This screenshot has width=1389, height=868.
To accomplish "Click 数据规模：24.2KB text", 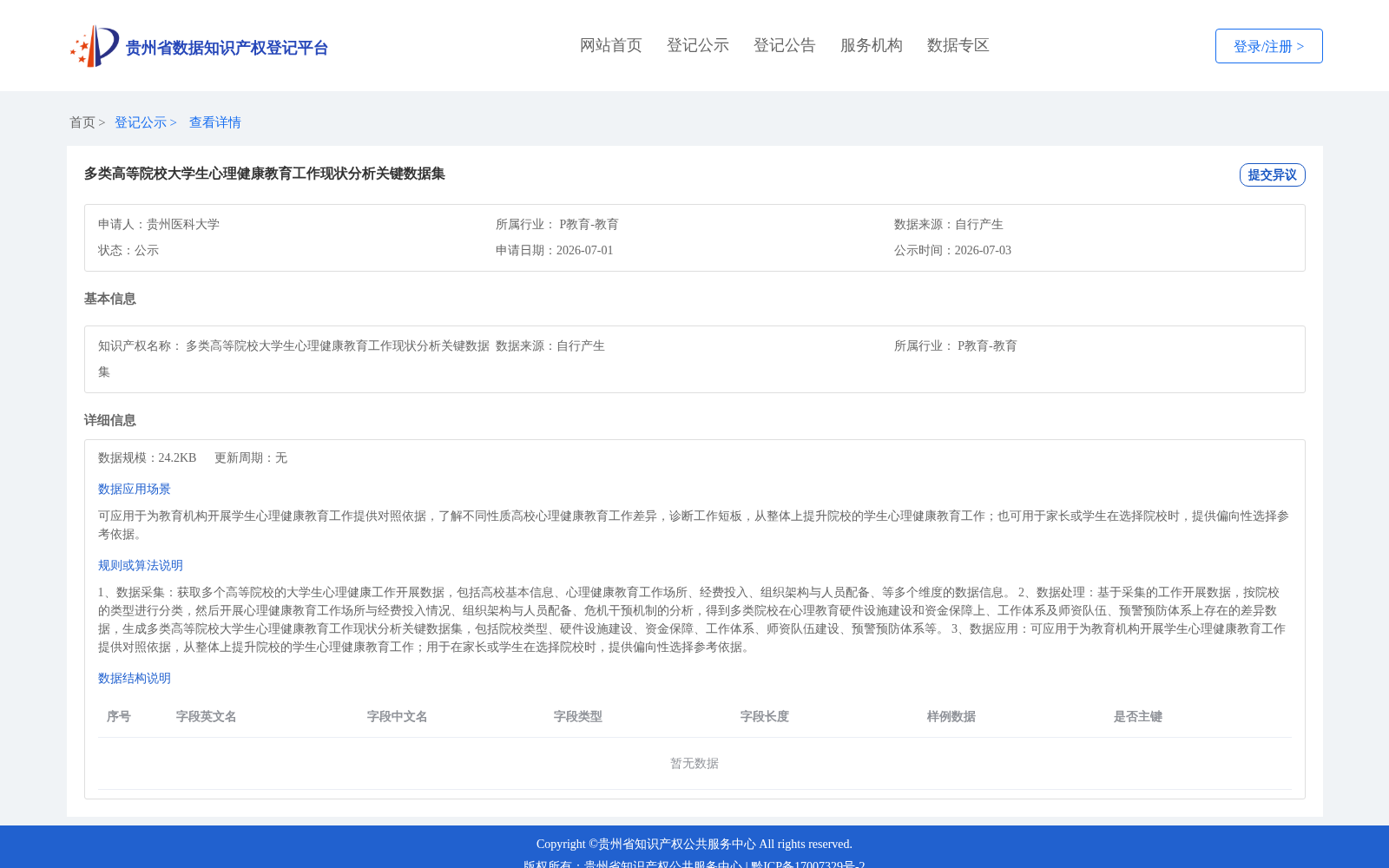I will (x=148, y=457).
